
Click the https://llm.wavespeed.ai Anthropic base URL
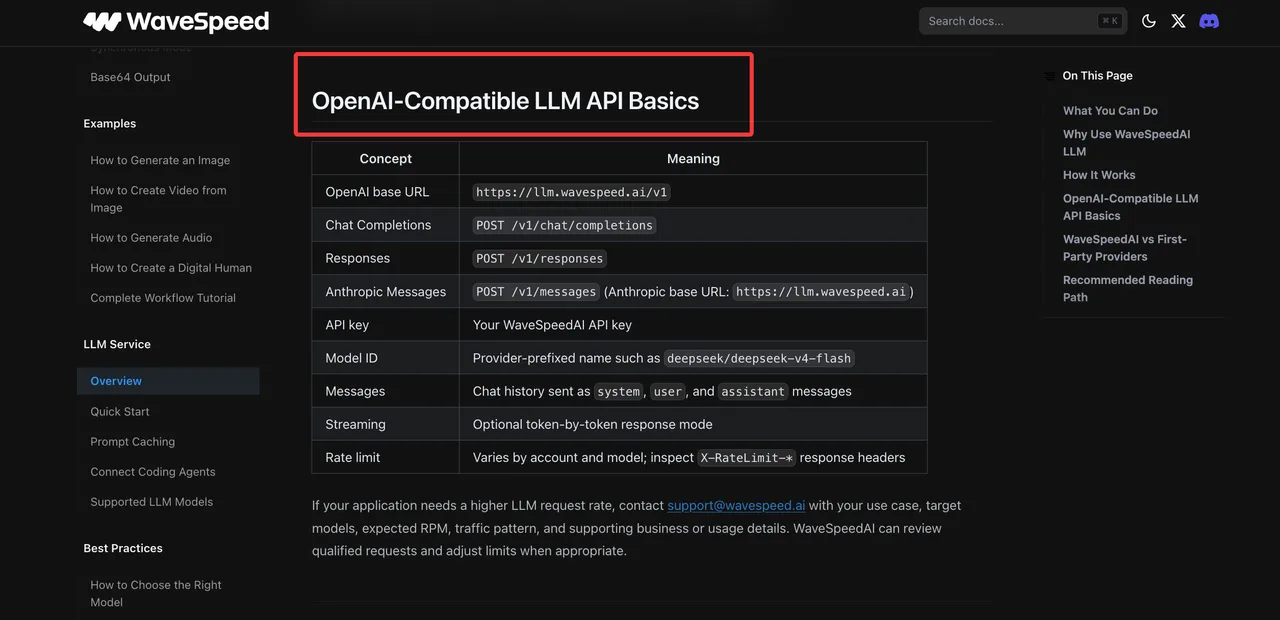pyautogui.click(x=820, y=292)
